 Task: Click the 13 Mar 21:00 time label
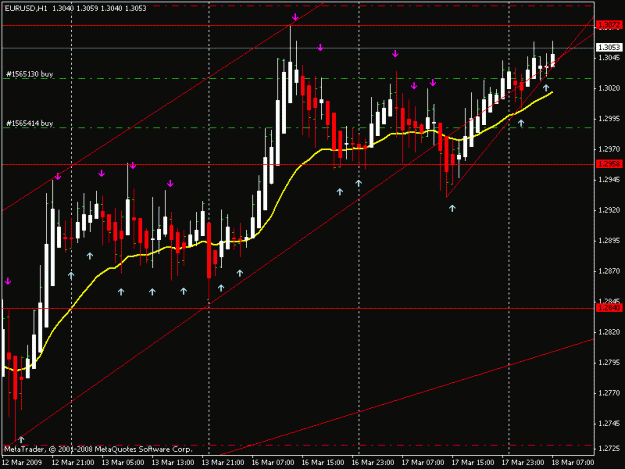223,462
